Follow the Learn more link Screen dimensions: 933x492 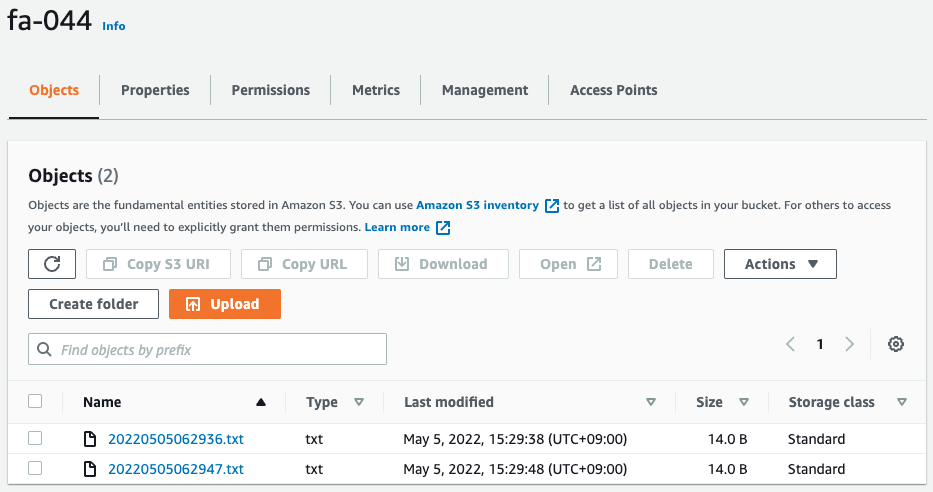(397, 227)
